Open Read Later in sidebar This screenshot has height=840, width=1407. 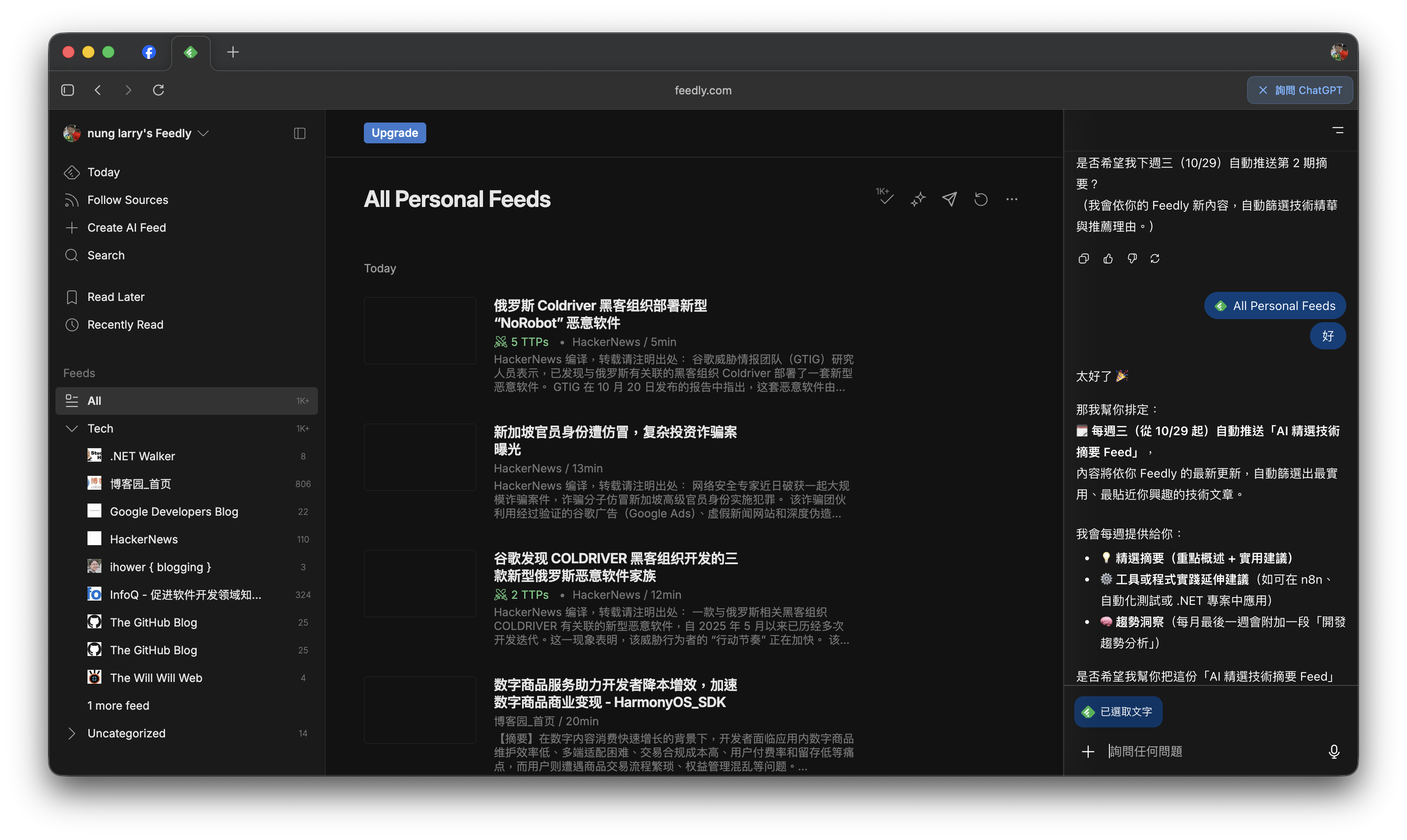point(116,297)
